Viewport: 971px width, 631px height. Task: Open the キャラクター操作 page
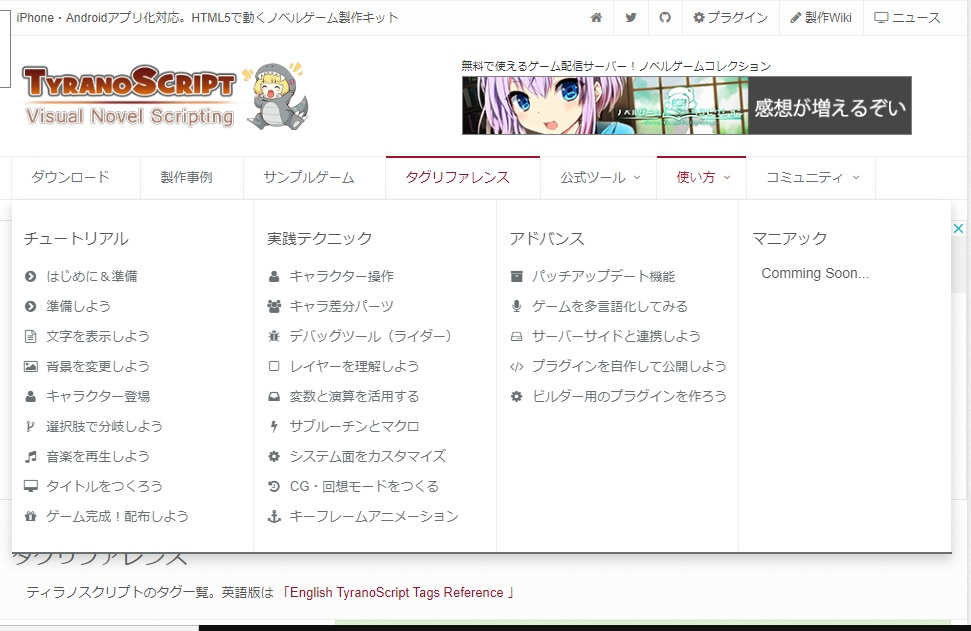click(342, 276)
